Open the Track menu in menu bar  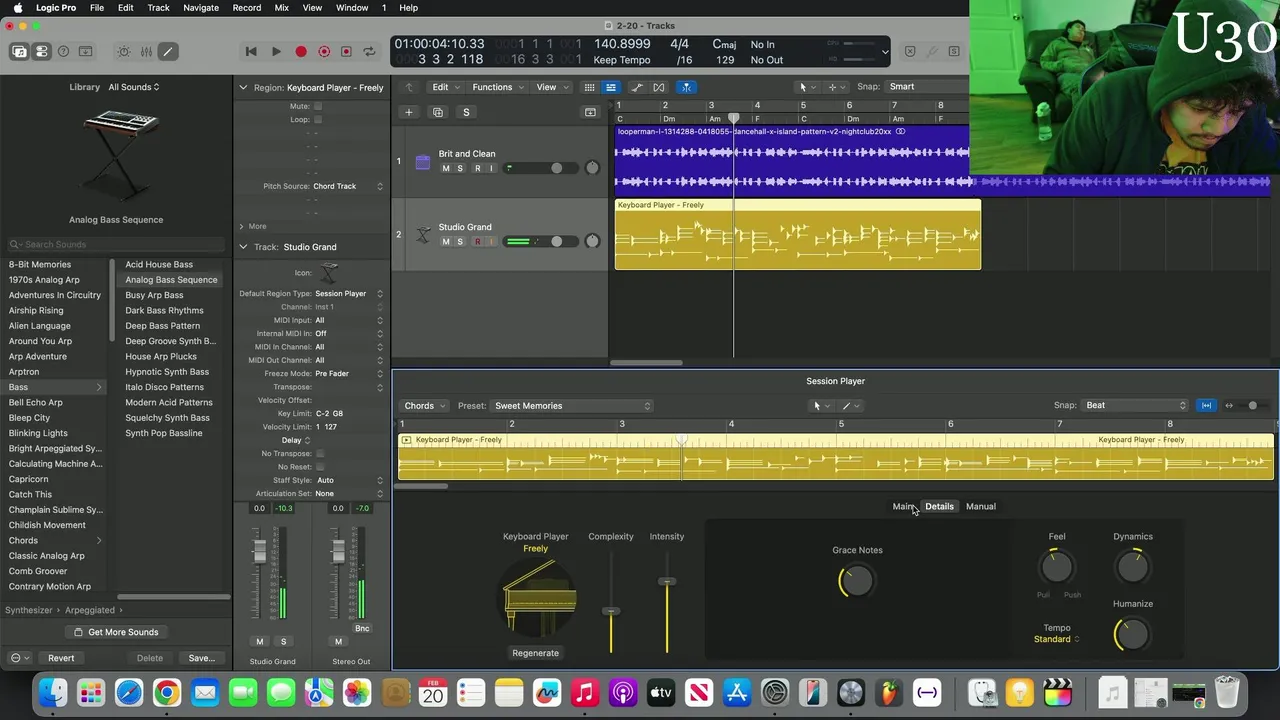(158, 8)
